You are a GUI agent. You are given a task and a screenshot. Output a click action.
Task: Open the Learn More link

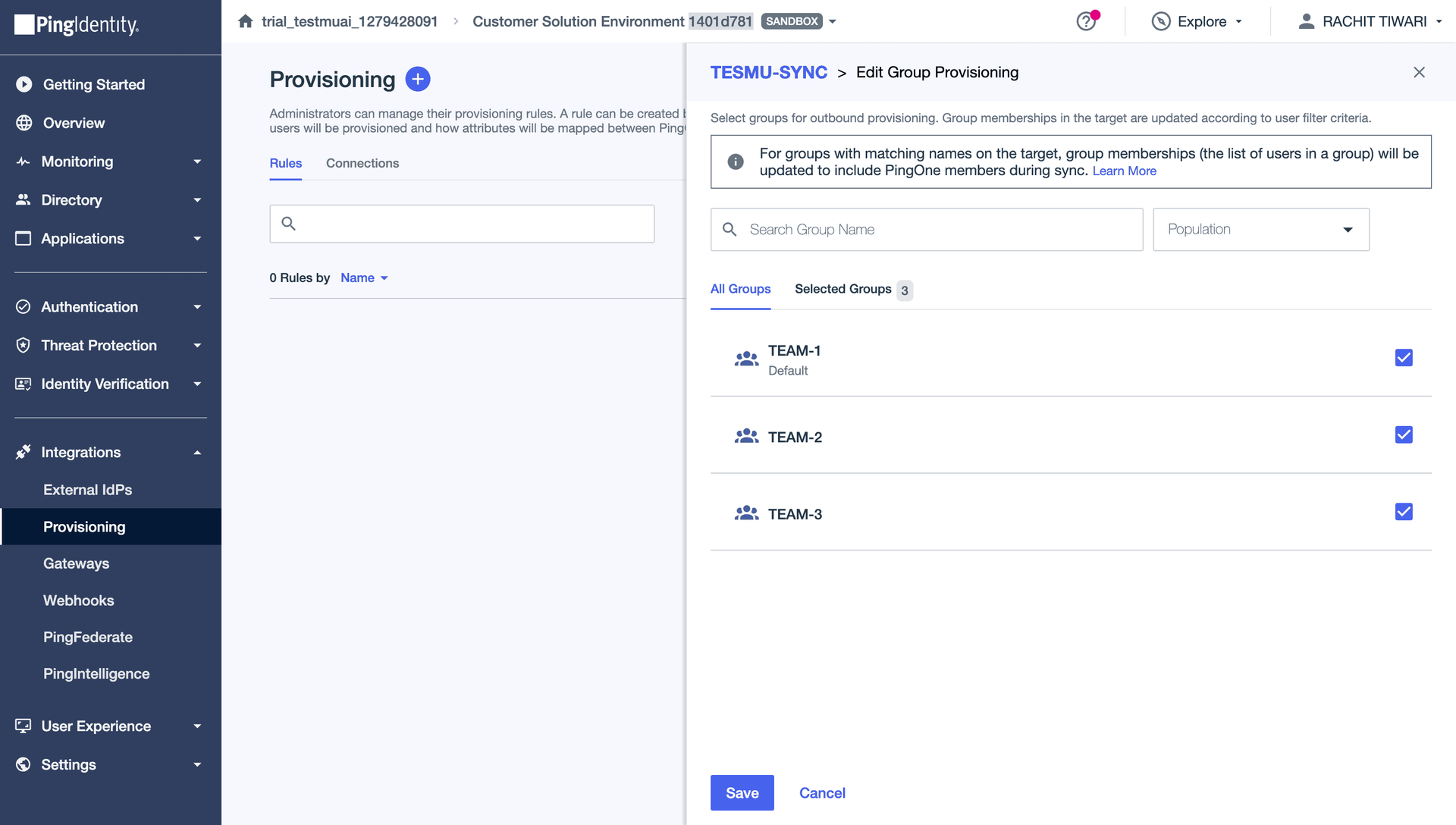tap(1124, 171)
